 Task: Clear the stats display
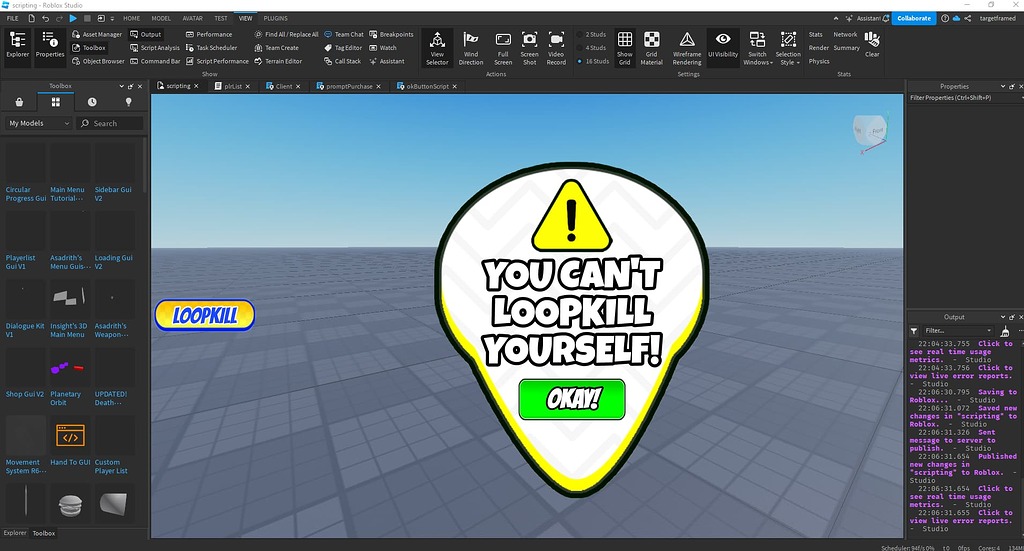[x=872, y=44]
